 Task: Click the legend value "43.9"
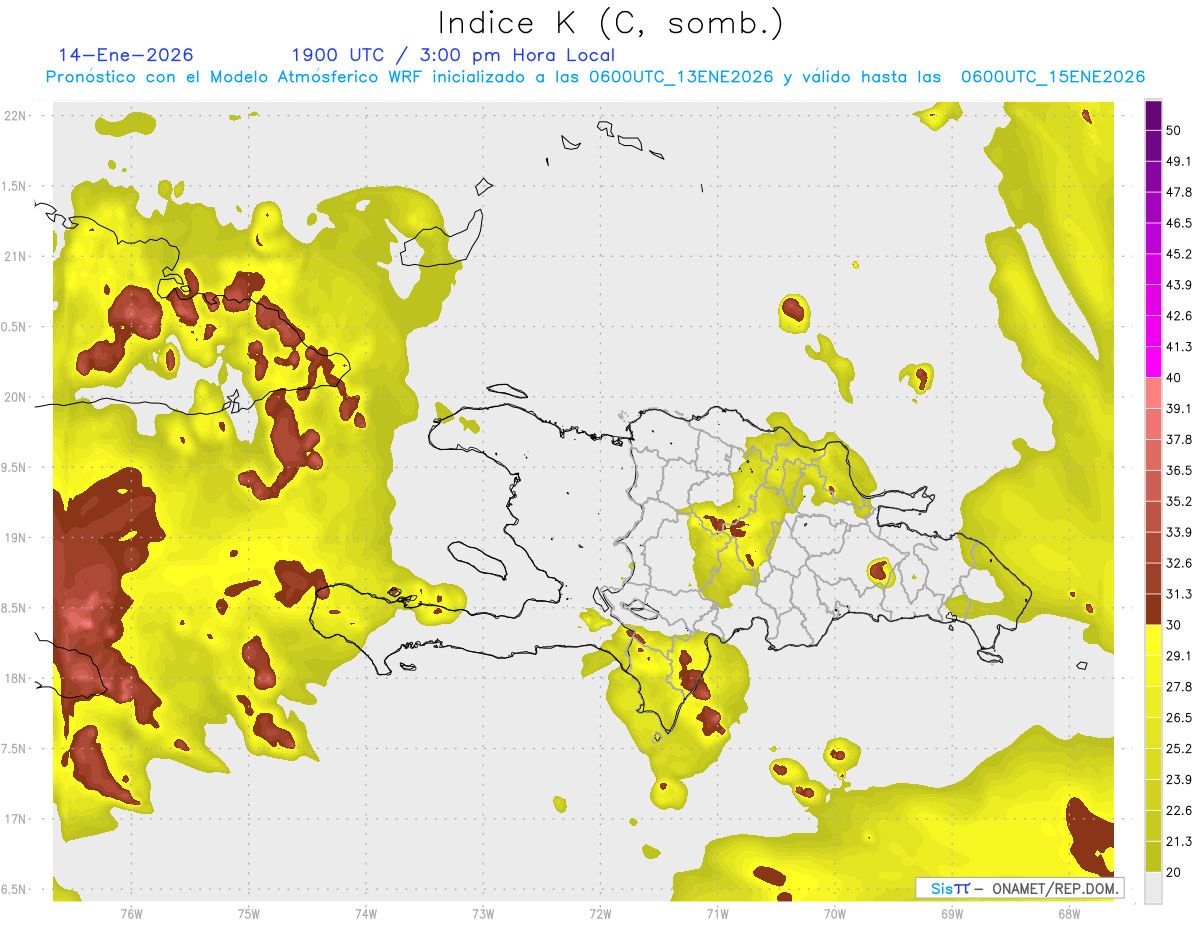1179,285
